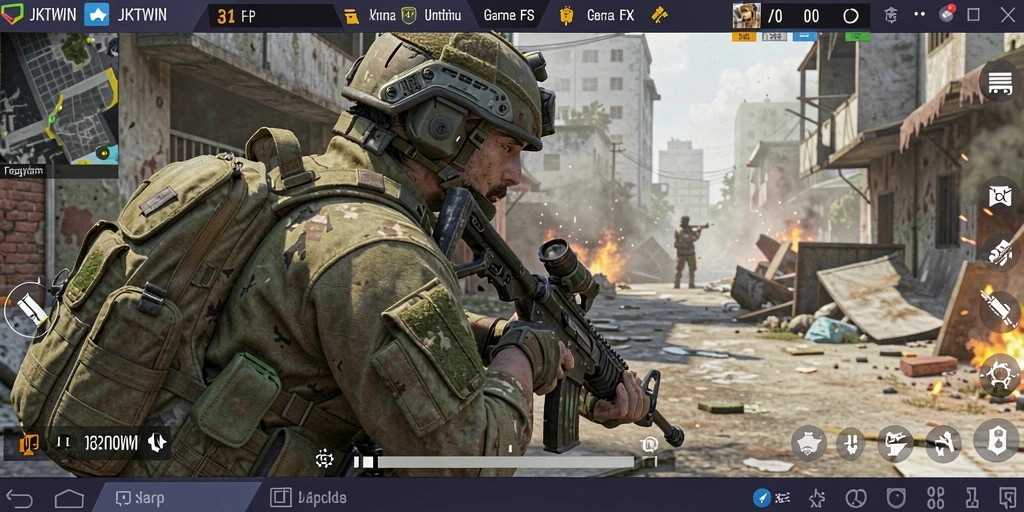Click the shield-circle icon in bottom toolbar

click(x=897, y=498)
